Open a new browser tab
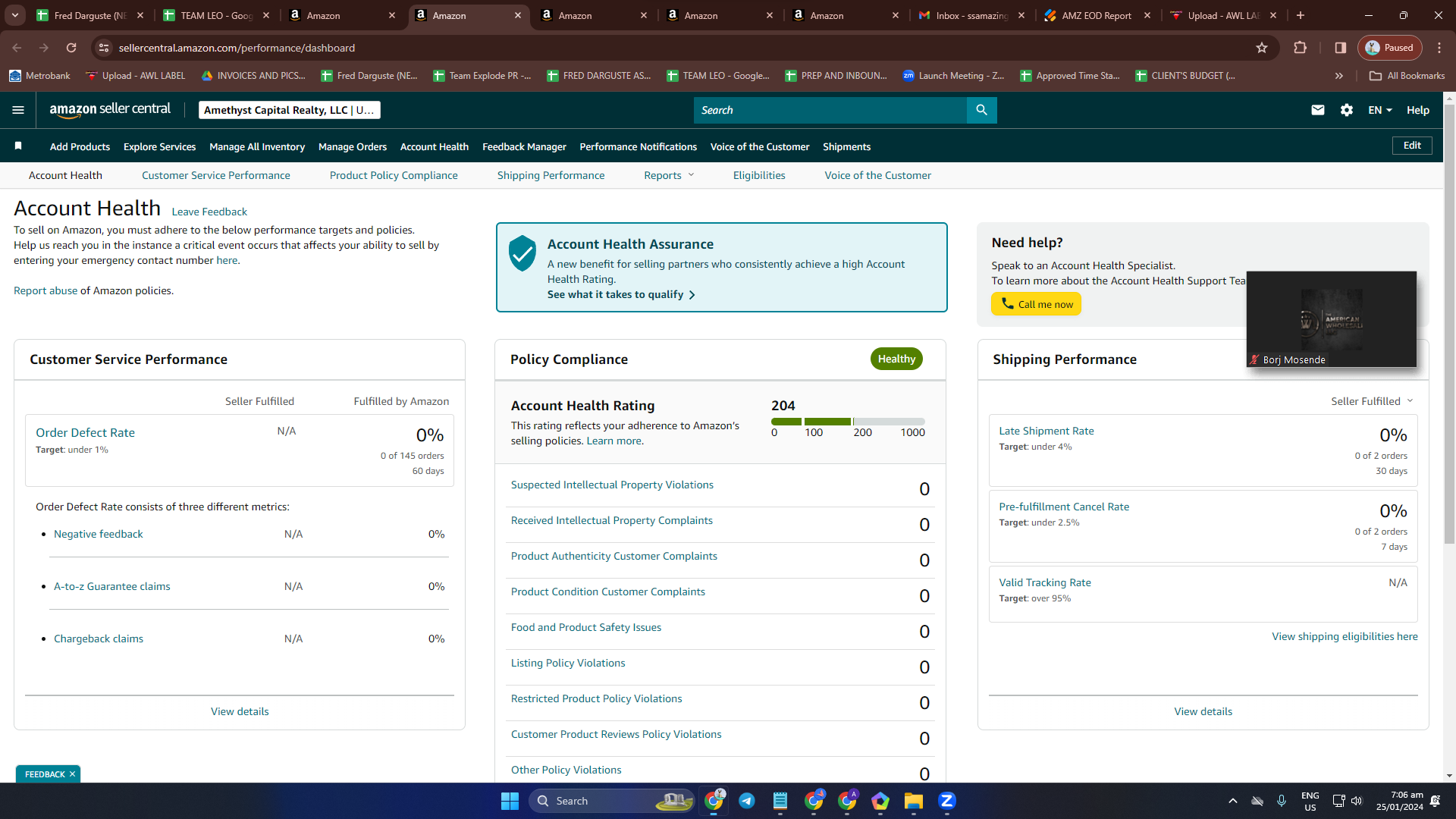The height and width of the screenshot is (819, 1456). tap(1301, 15)
